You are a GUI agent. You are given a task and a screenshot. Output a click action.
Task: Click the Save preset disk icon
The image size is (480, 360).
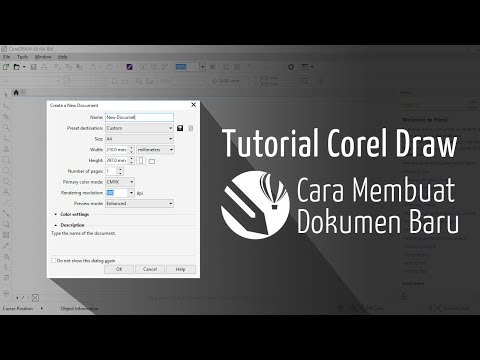[180, 128]
